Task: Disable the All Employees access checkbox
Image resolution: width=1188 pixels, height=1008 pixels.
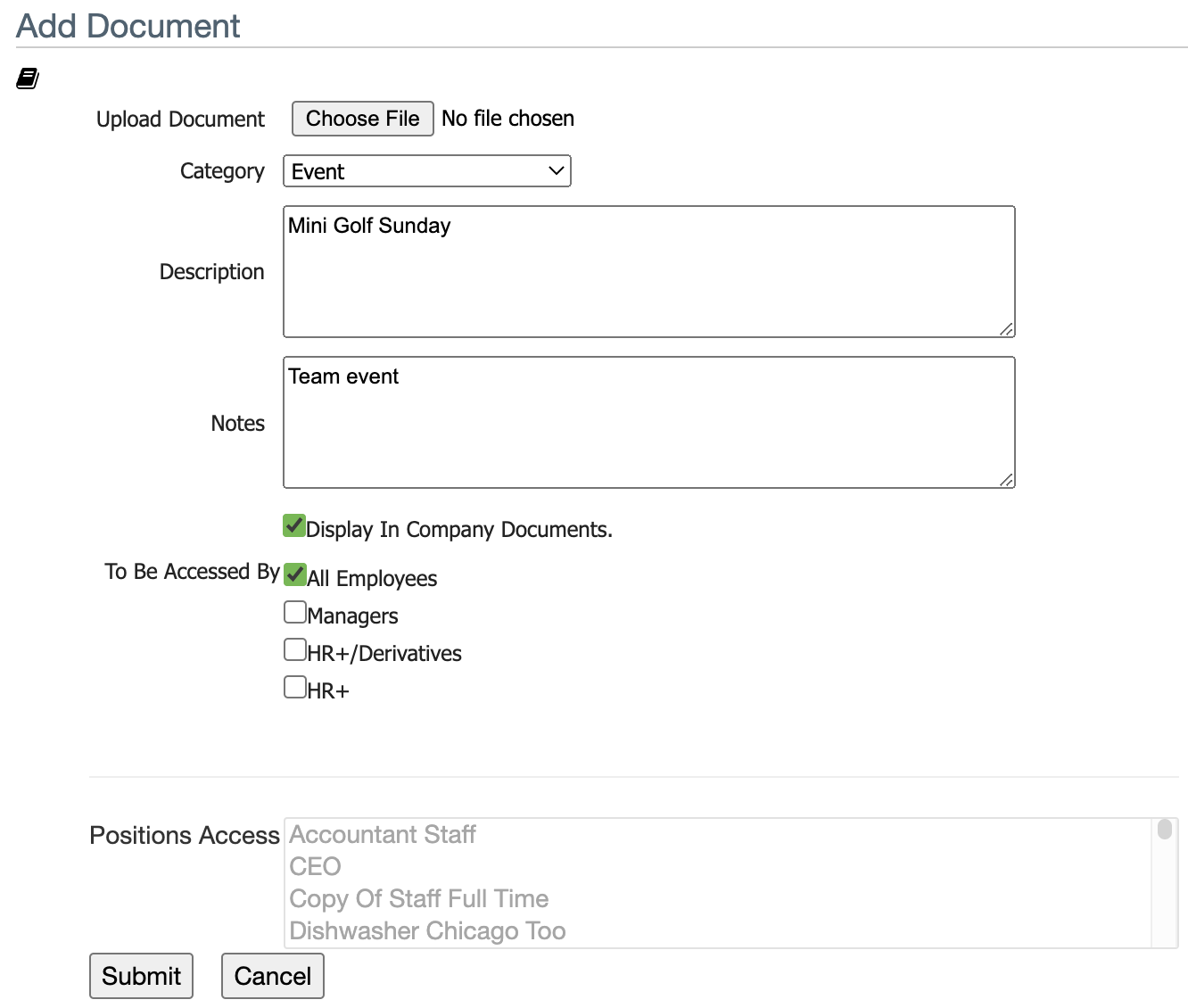Action: pyautogui.click(x=295, y=575)
